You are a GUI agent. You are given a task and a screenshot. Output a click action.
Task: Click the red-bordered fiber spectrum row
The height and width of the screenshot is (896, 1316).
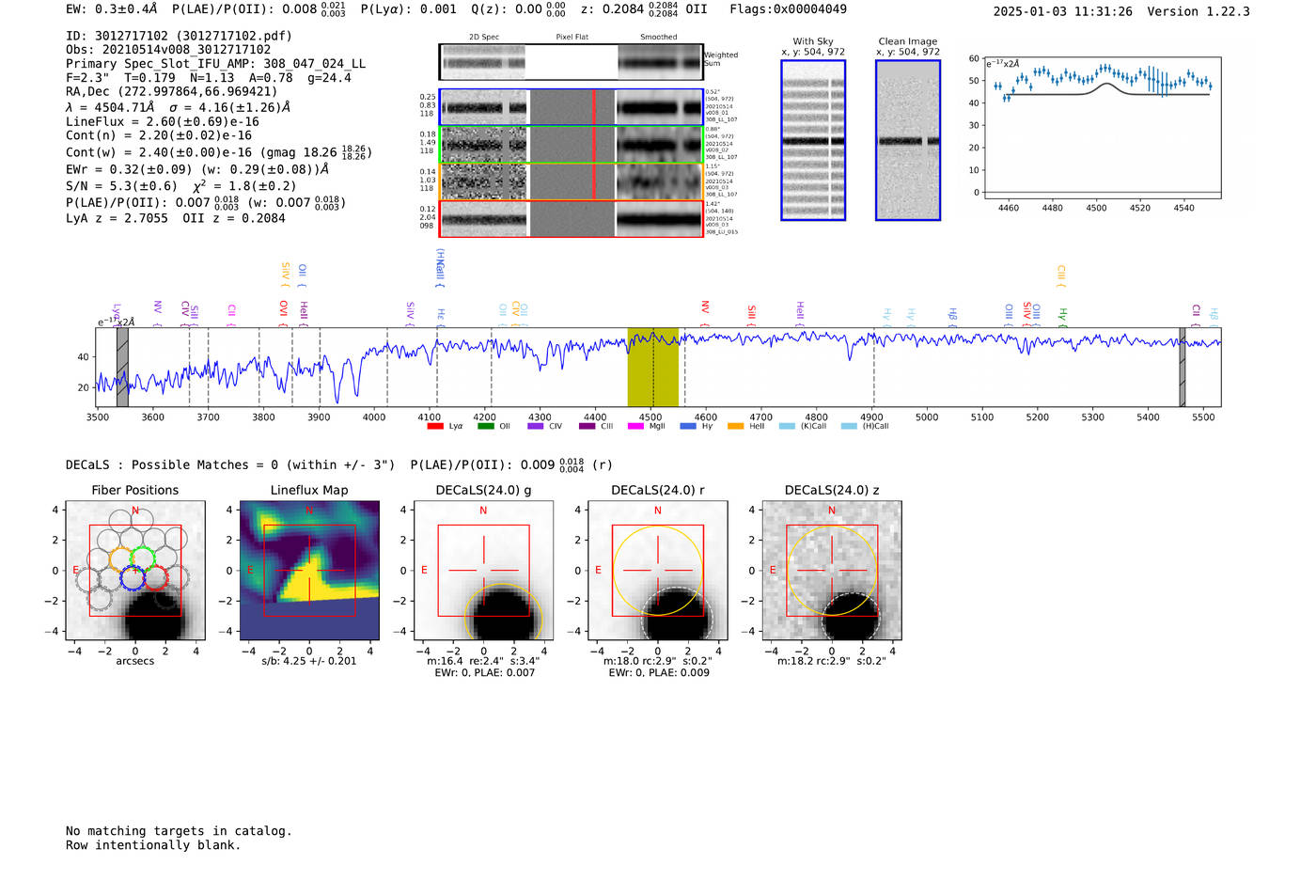pyautogui.click(x=571, y=218)
